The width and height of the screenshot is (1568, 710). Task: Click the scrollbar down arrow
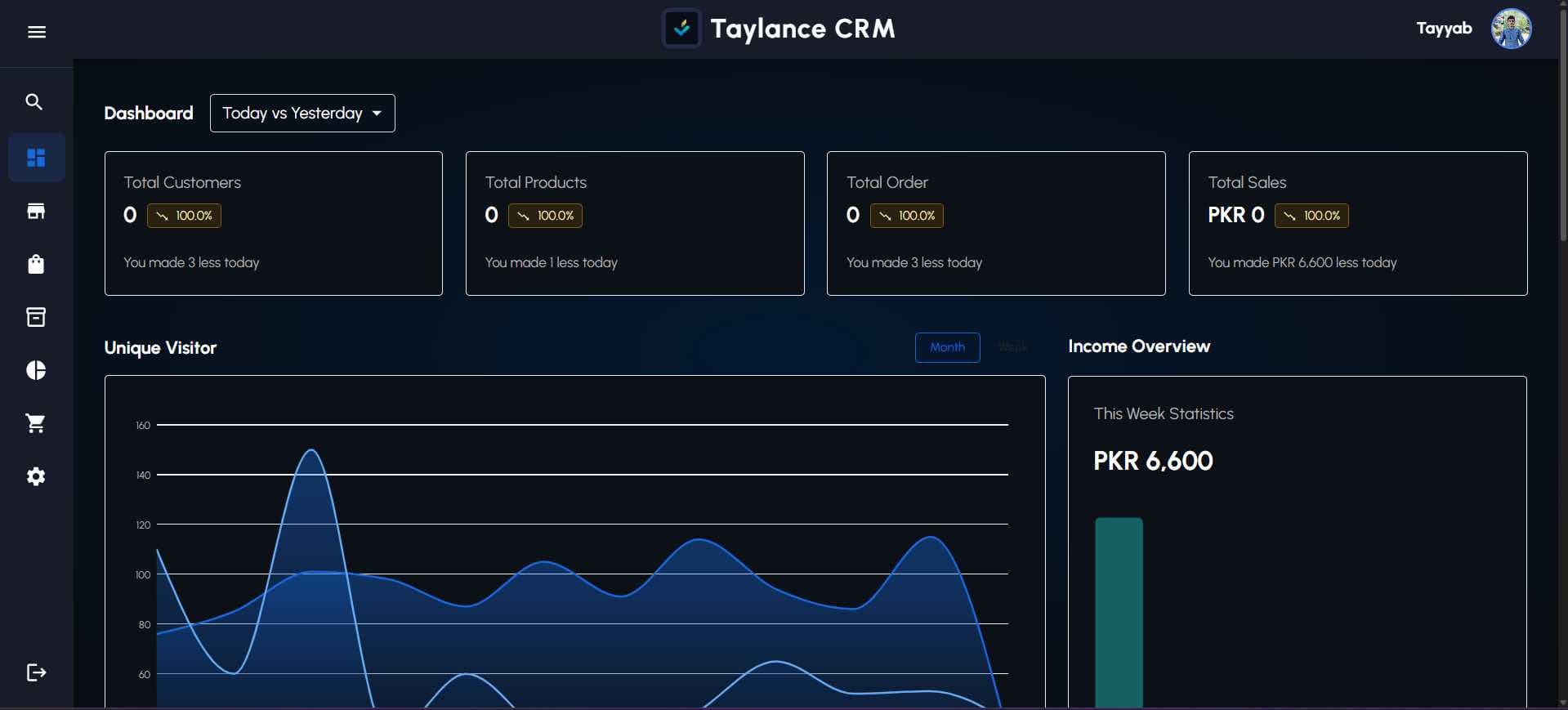[1563, 703]
